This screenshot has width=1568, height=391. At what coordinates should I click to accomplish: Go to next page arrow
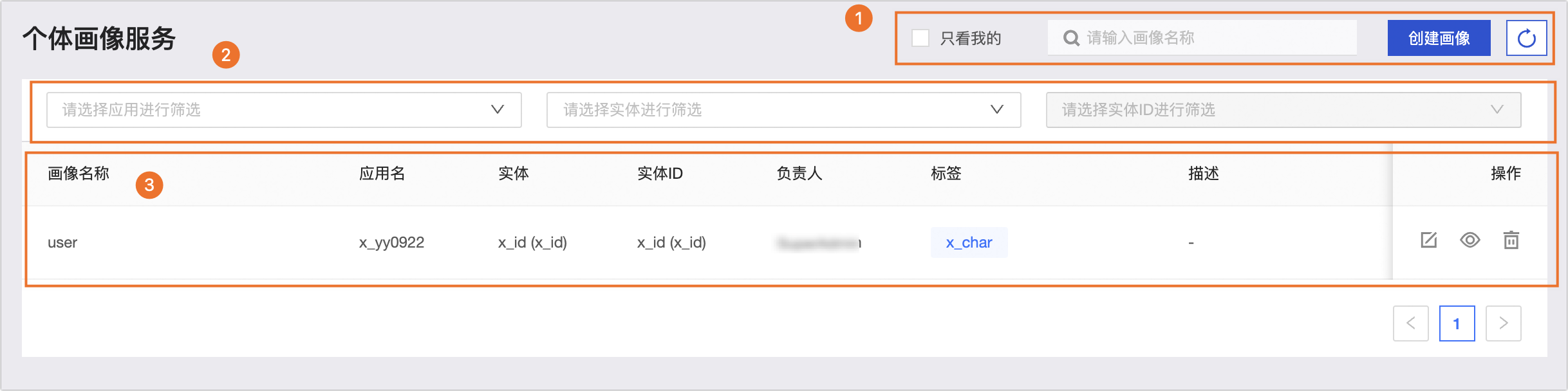(x=1504, y=323)
